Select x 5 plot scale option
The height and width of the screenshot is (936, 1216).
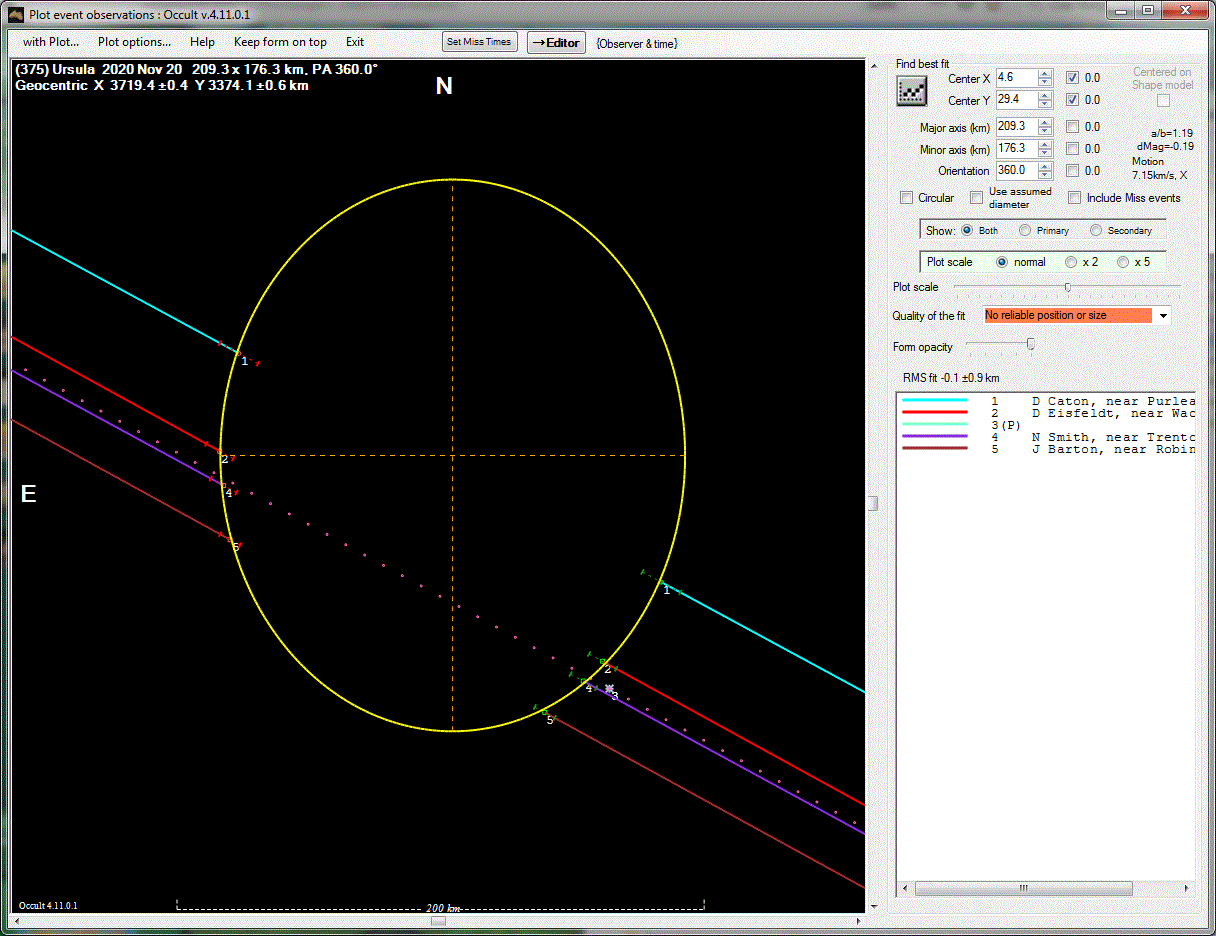(x=1123, y=262)
